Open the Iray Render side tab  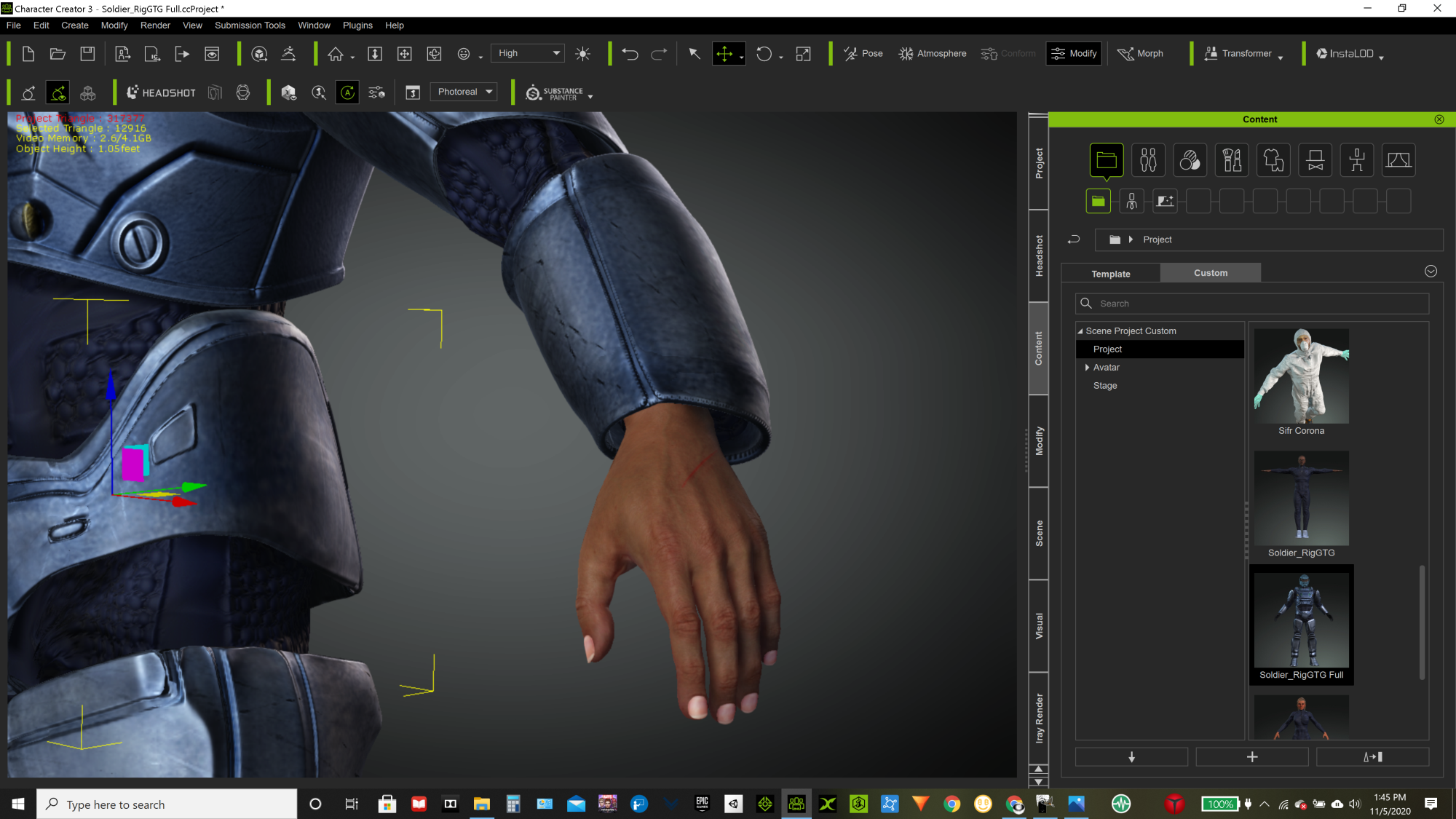1039,719
